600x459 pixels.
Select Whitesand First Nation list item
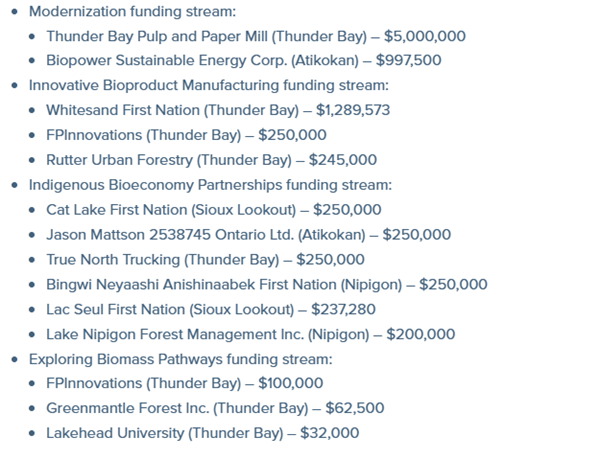(218, 110)
